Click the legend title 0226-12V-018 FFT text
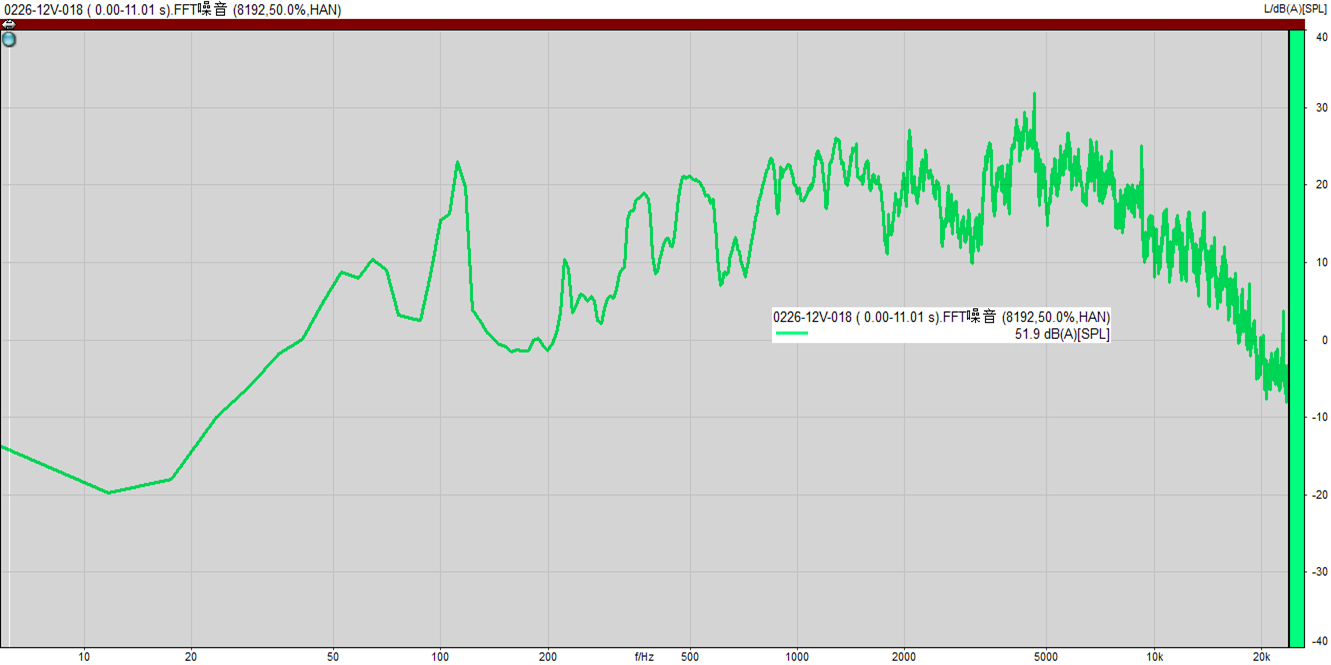 click(x=941, y=317)
